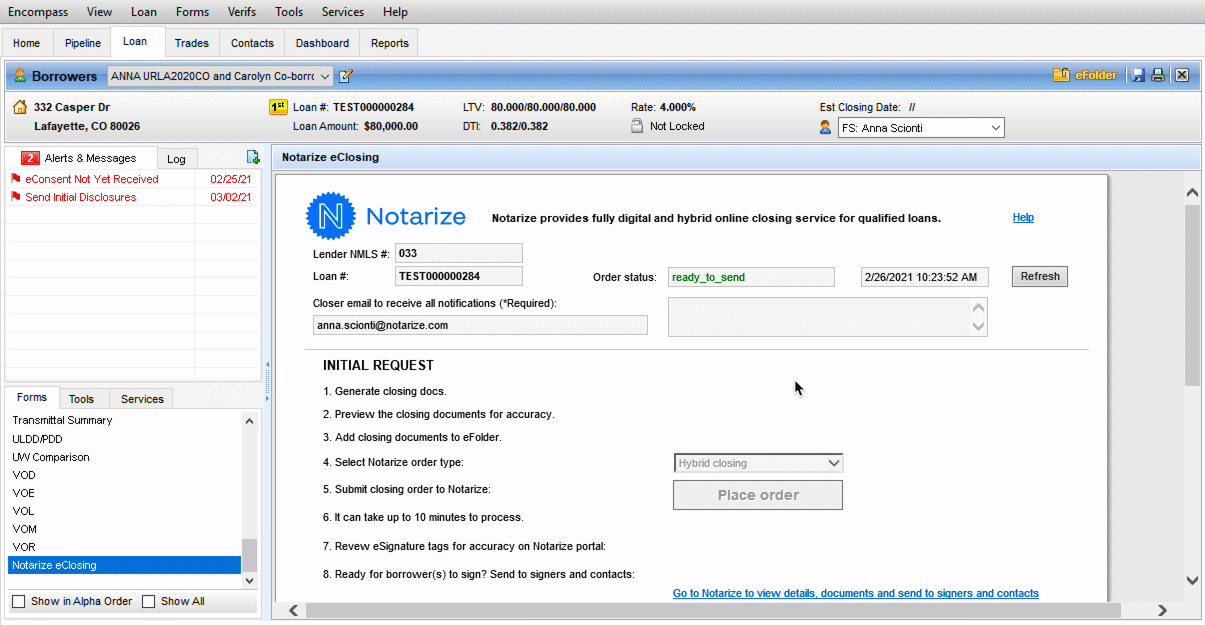
Task: Click red flag beside Send Initial Disclosures
Action: pyautogui.click(x=15, y=197)
